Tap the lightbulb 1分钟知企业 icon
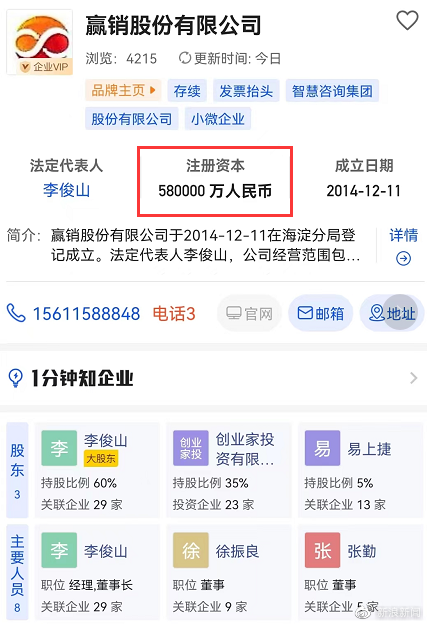This screenshot has height=626, width=427. point(16,378)
